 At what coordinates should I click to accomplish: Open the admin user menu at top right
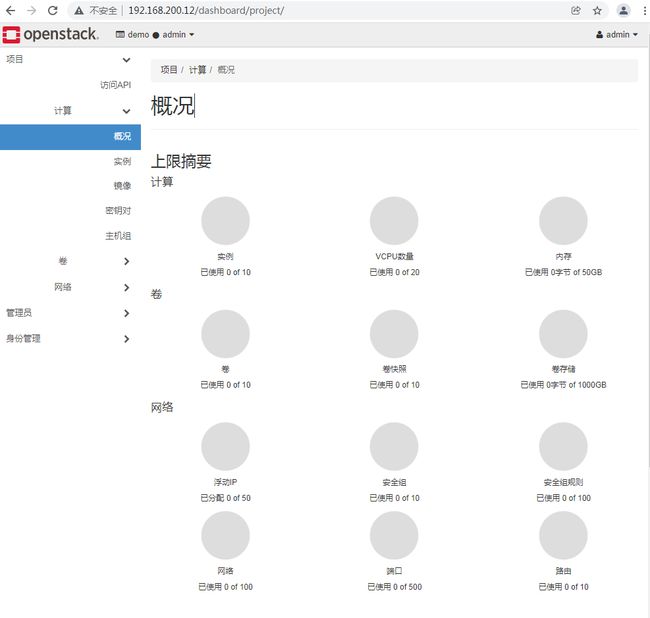(617, 35)
